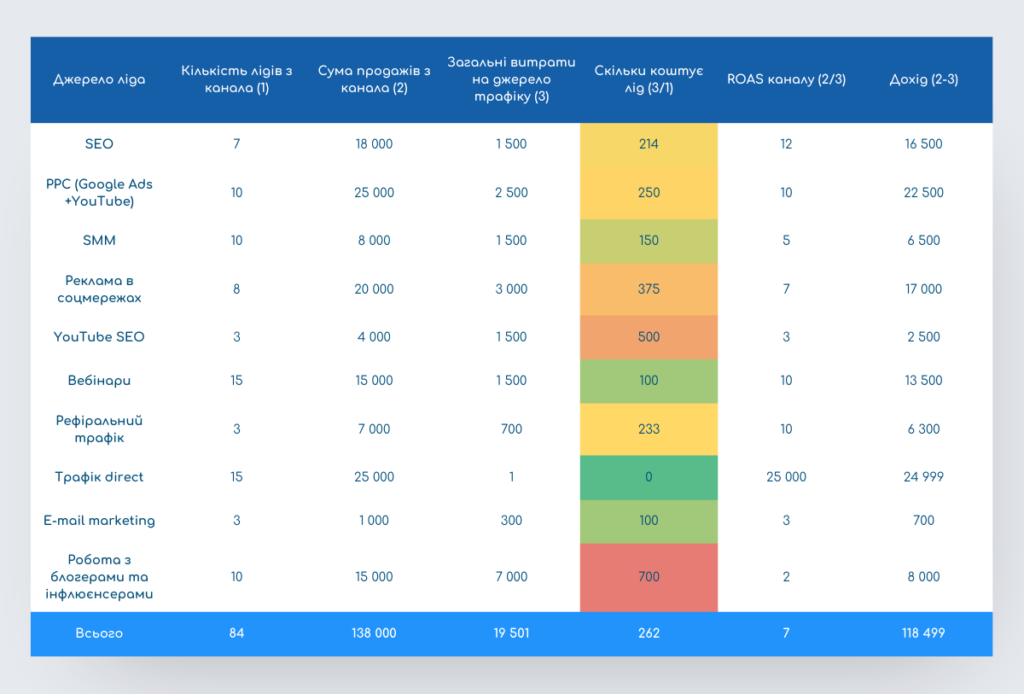
Task: Select the total income value 118 499
Action: [923, 633]
